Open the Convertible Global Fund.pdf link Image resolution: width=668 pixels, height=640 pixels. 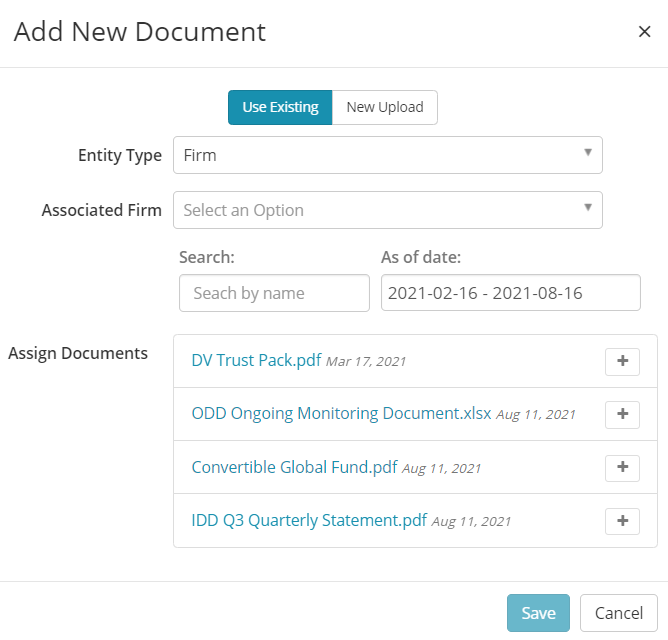click(294, 467)
